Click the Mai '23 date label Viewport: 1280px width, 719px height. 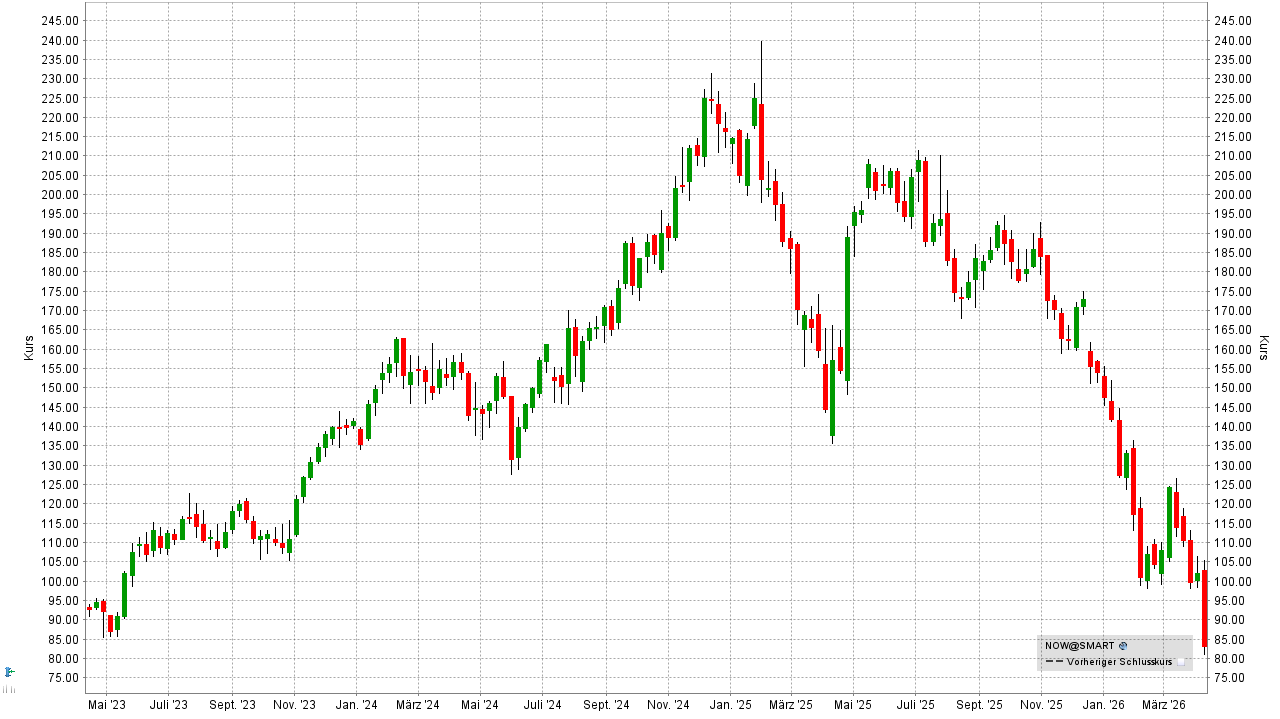pos(106,705)
